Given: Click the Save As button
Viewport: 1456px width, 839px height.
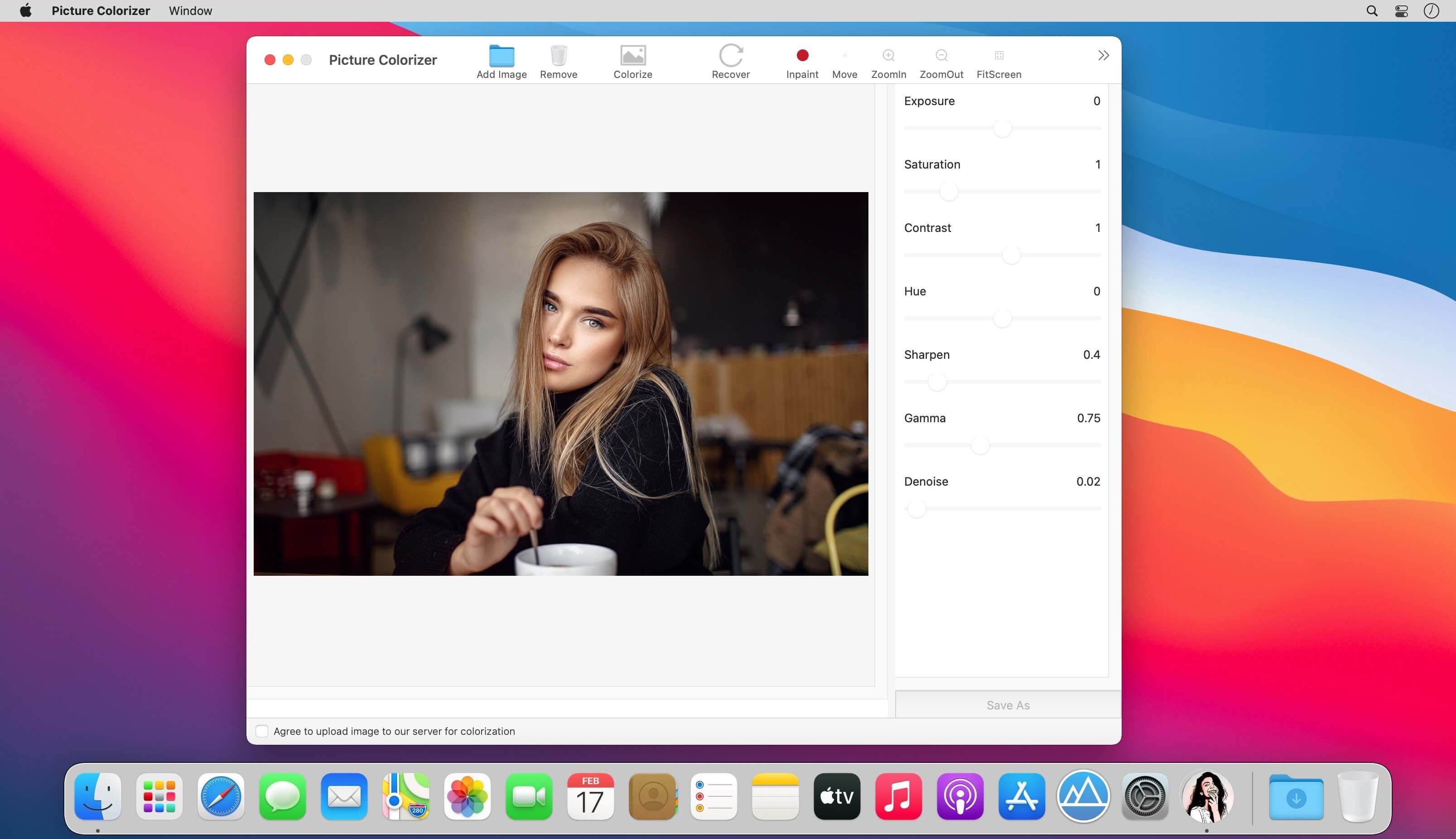Looking at the screenshot, I should pos(1007,705).
